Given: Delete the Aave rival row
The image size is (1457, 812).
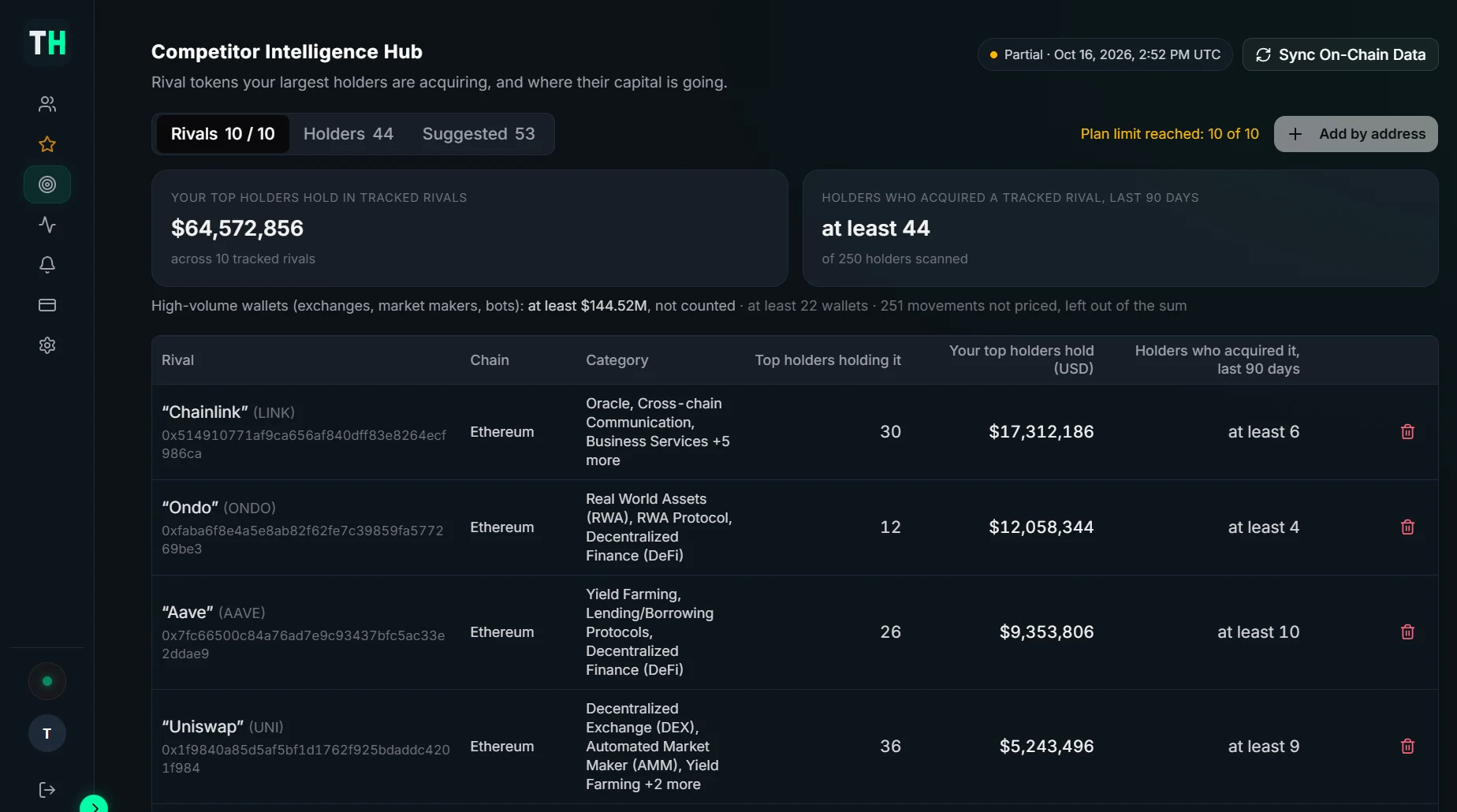Looking at the screenshot, I should 1407,632.
